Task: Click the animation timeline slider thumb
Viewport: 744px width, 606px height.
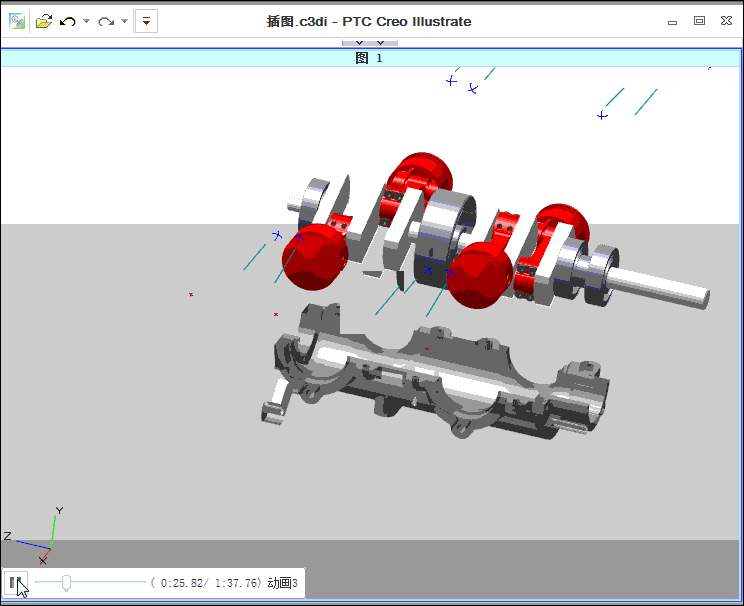Action: tap(66, 583)
